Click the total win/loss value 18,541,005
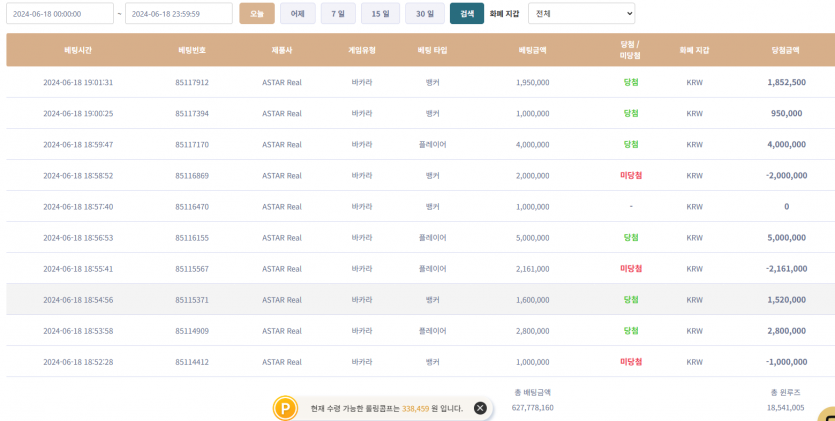The image size is (835, 421). [787, 408]
